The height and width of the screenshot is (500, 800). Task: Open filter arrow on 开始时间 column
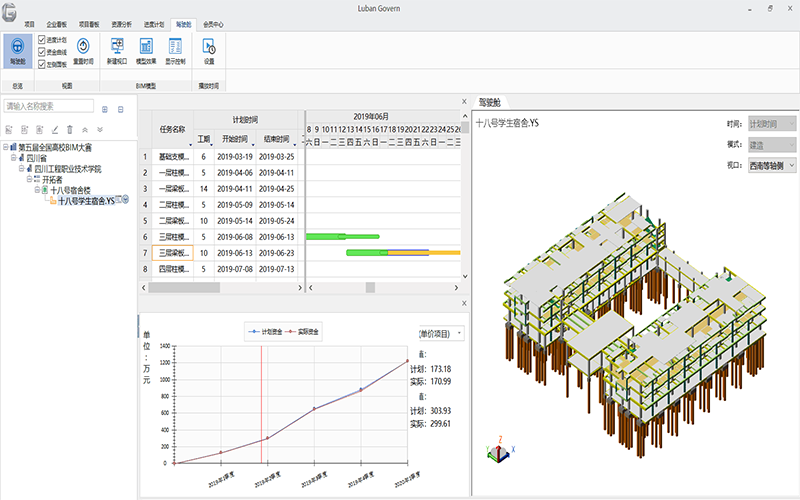pyautogui.click(x=253, y=145)
